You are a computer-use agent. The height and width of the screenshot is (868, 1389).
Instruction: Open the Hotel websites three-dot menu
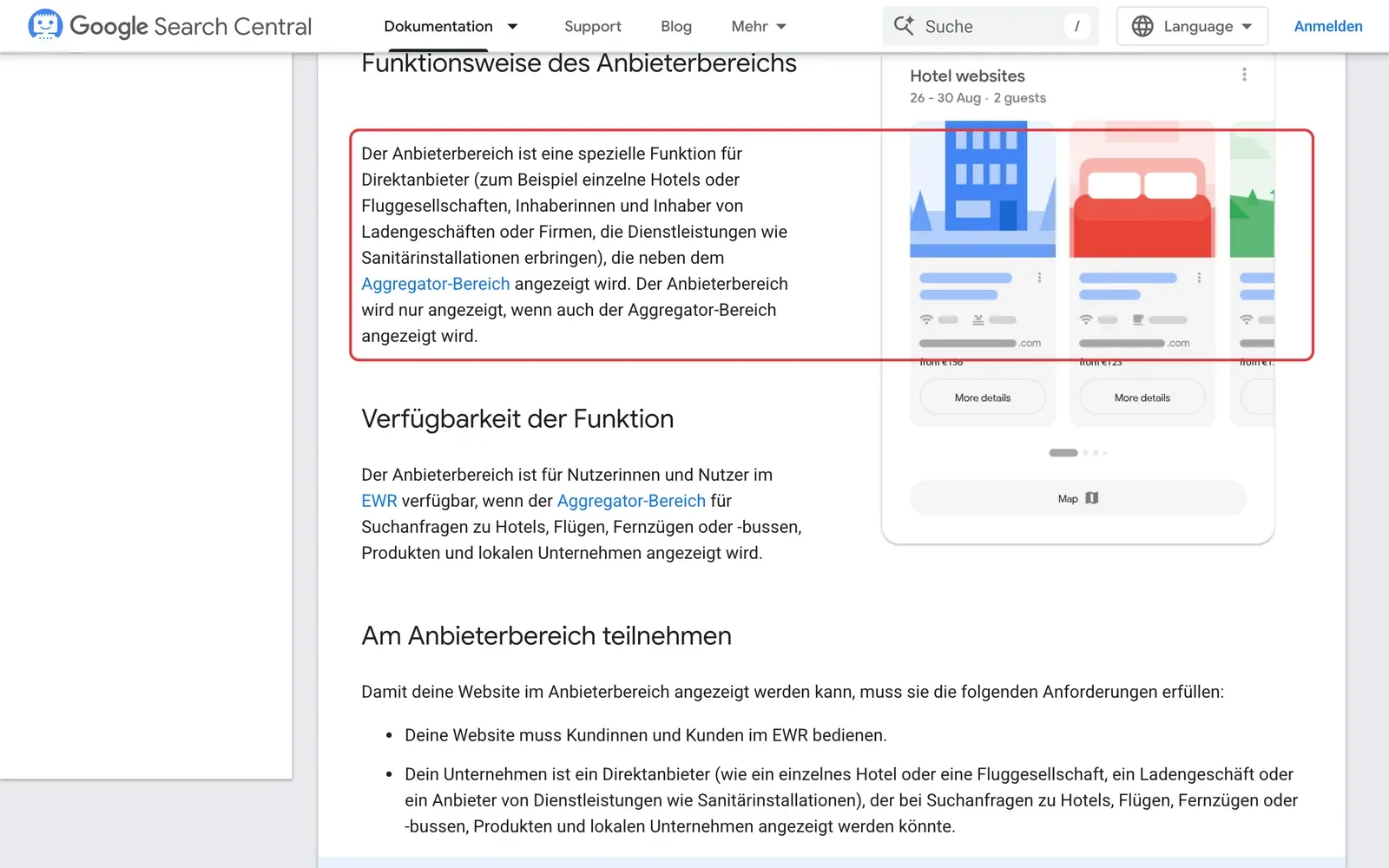click(x=1244, y=75)
